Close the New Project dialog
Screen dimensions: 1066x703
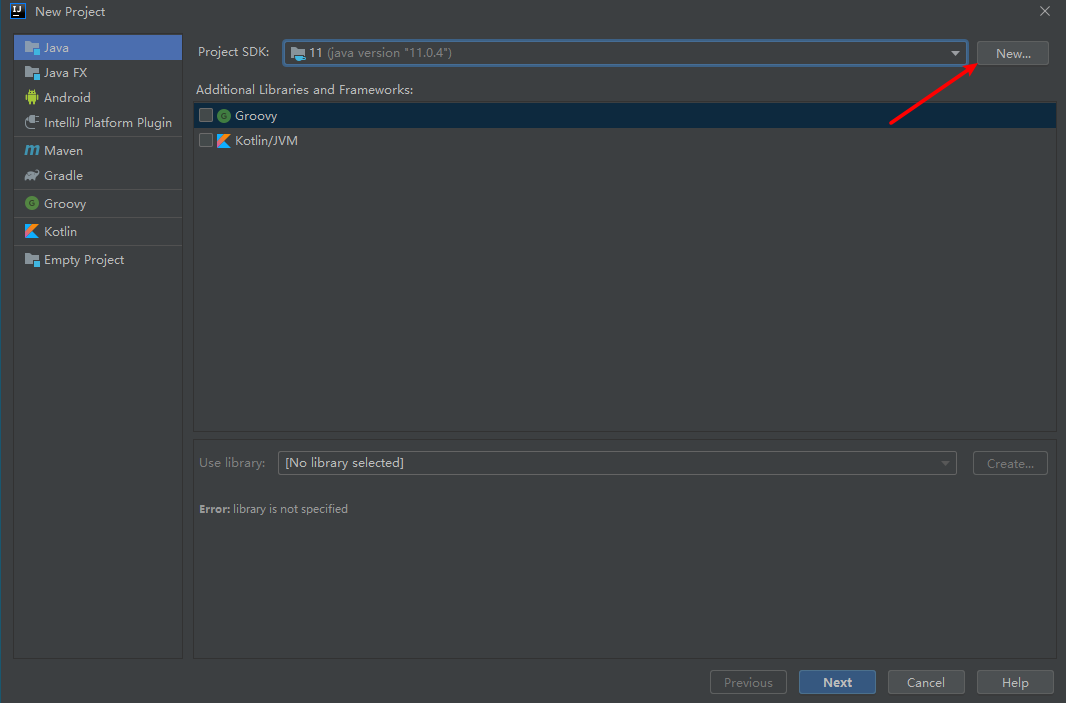click(1045, 11)
